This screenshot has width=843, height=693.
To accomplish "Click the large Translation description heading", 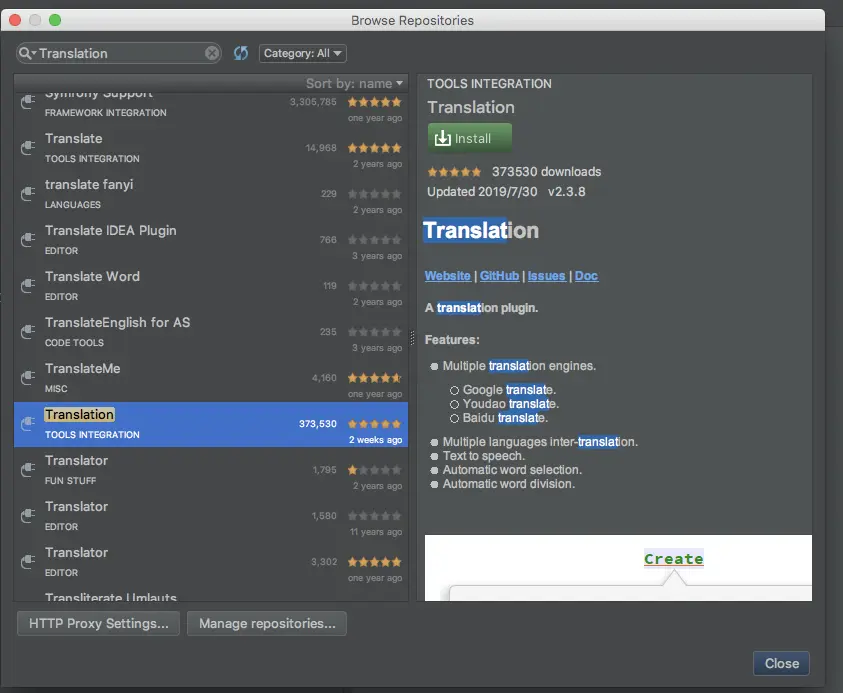I will 481,231.
